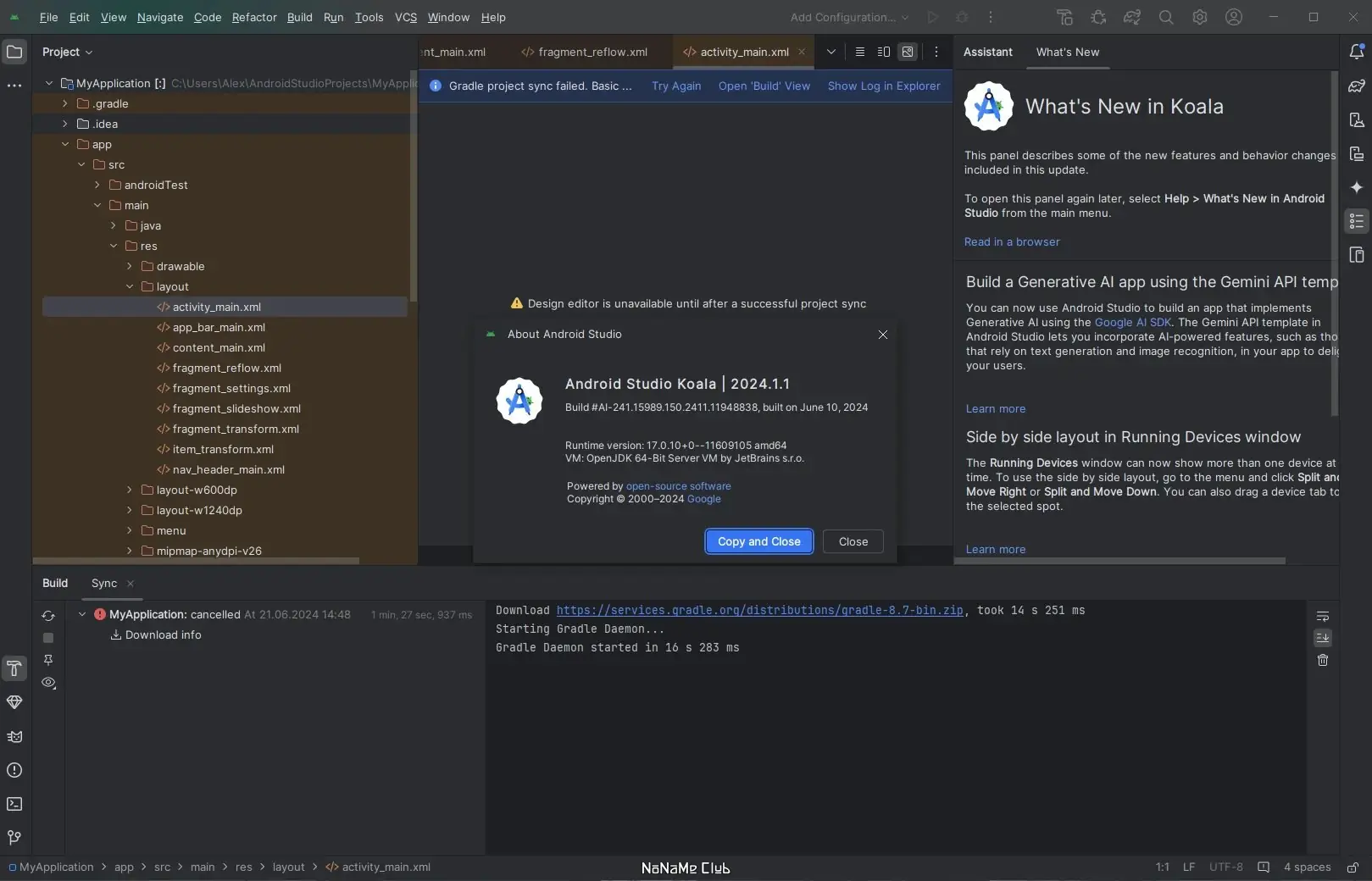Screen dimensions: 1372x881
Task: Open the Build tool window hammer icon
Action: pyautogui.click(x=14, y=668)
